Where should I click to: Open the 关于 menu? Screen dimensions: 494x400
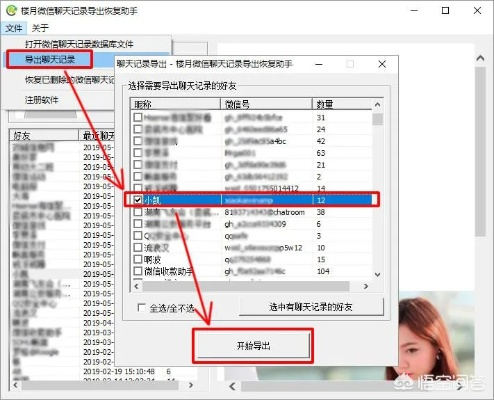pos(40,28)
